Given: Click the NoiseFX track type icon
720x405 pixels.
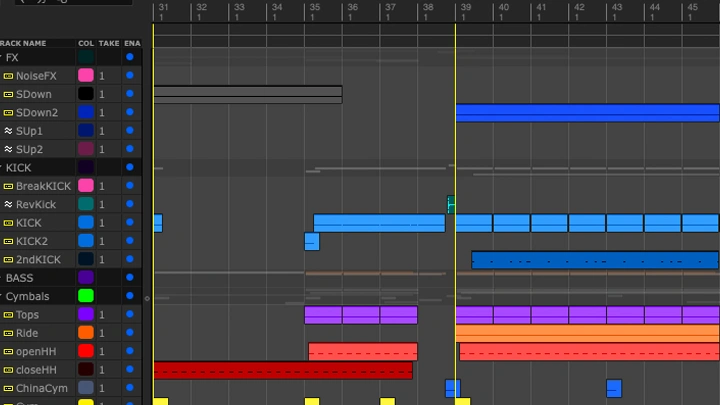Looking at the screenshot, I should 8,76.
